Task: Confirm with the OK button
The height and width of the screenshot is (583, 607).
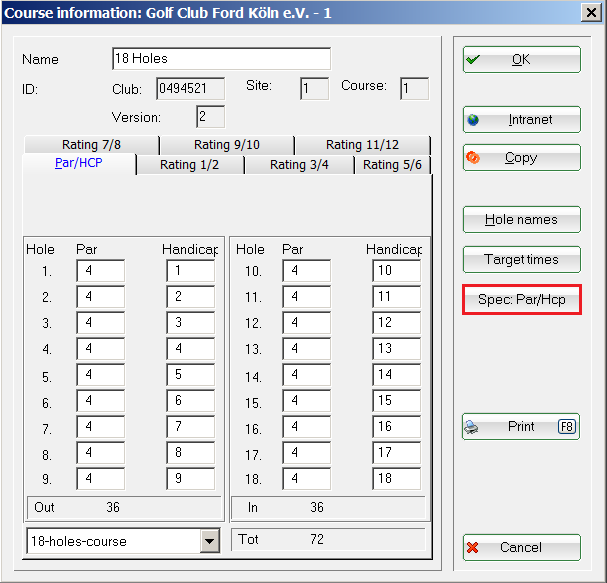Action: coord(521,60)
